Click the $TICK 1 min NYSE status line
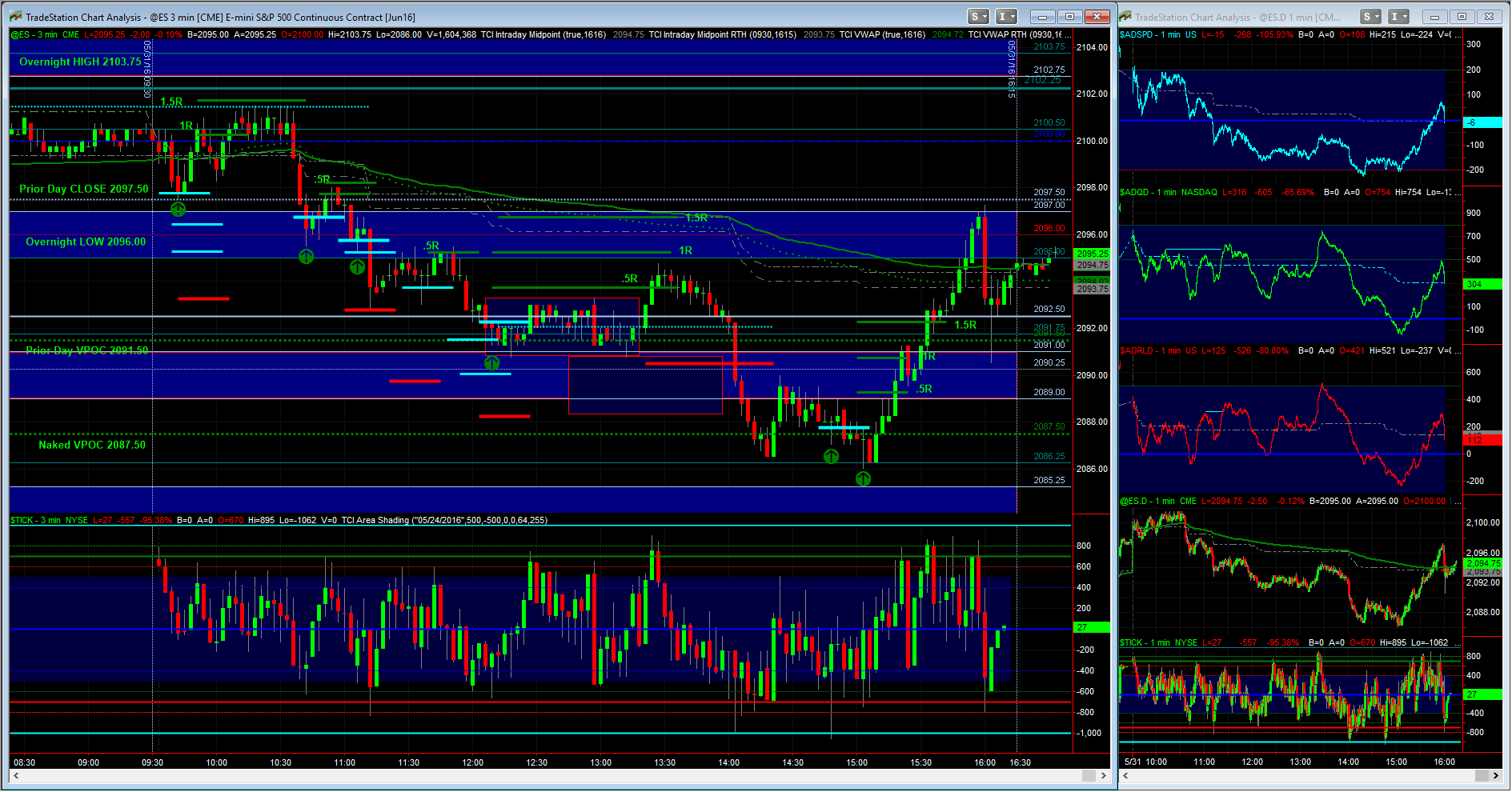The height and width of the screenshot is (792, 1512). tap(1290, 642)
